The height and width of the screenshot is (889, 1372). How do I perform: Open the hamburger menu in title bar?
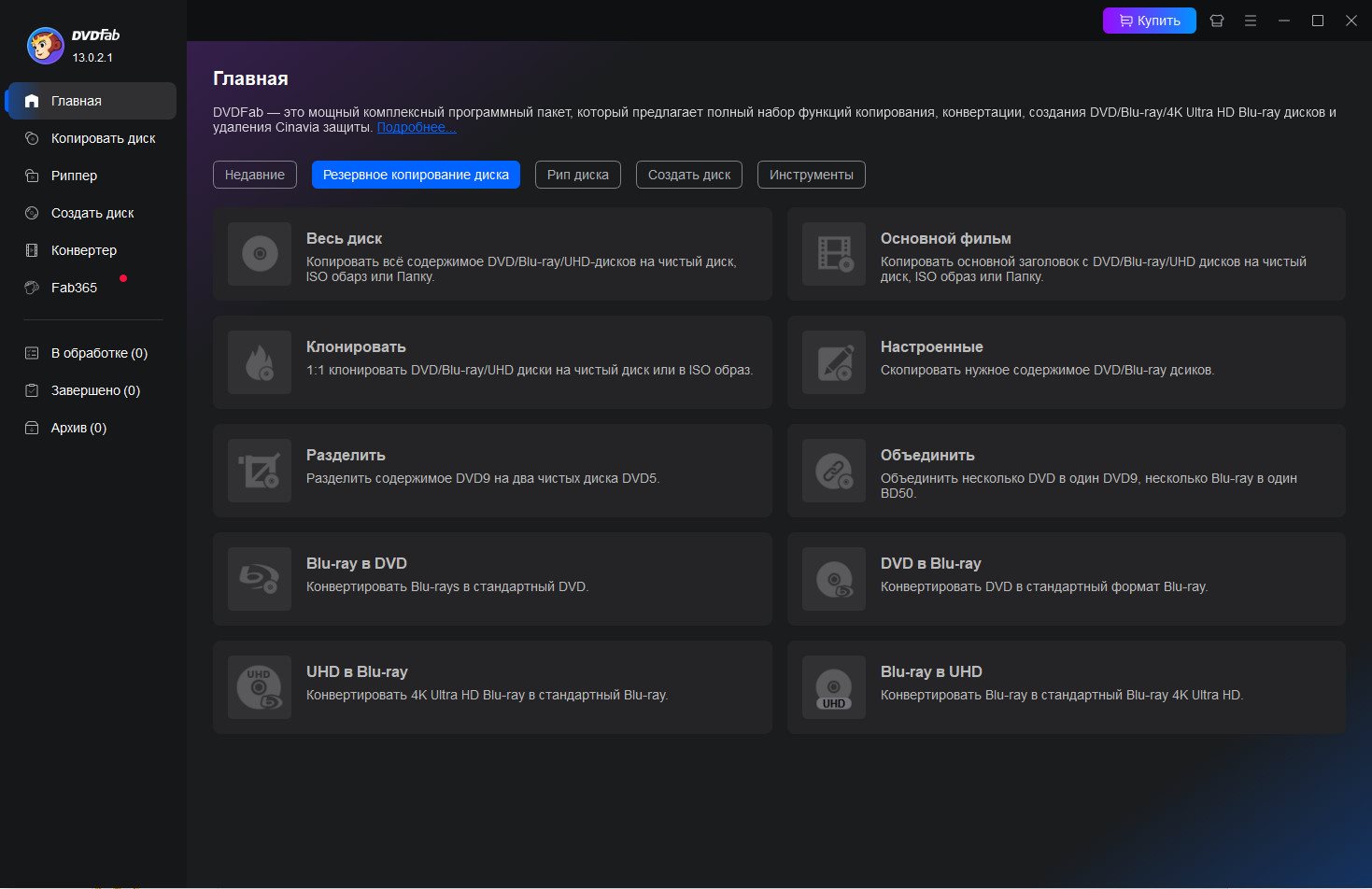1251,21
